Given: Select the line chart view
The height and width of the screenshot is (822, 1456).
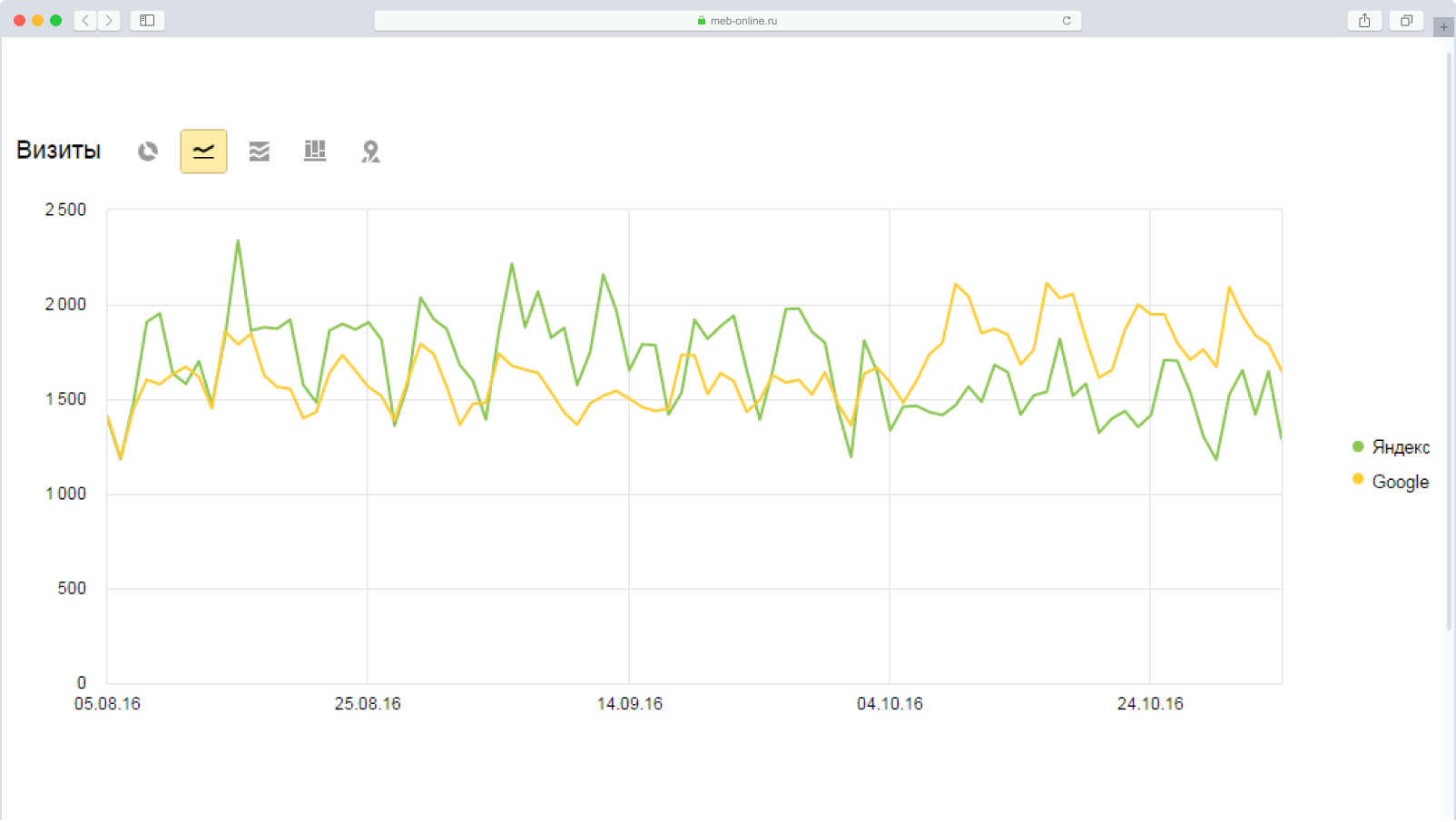Looking at the screenshot, I should point(203,151).
